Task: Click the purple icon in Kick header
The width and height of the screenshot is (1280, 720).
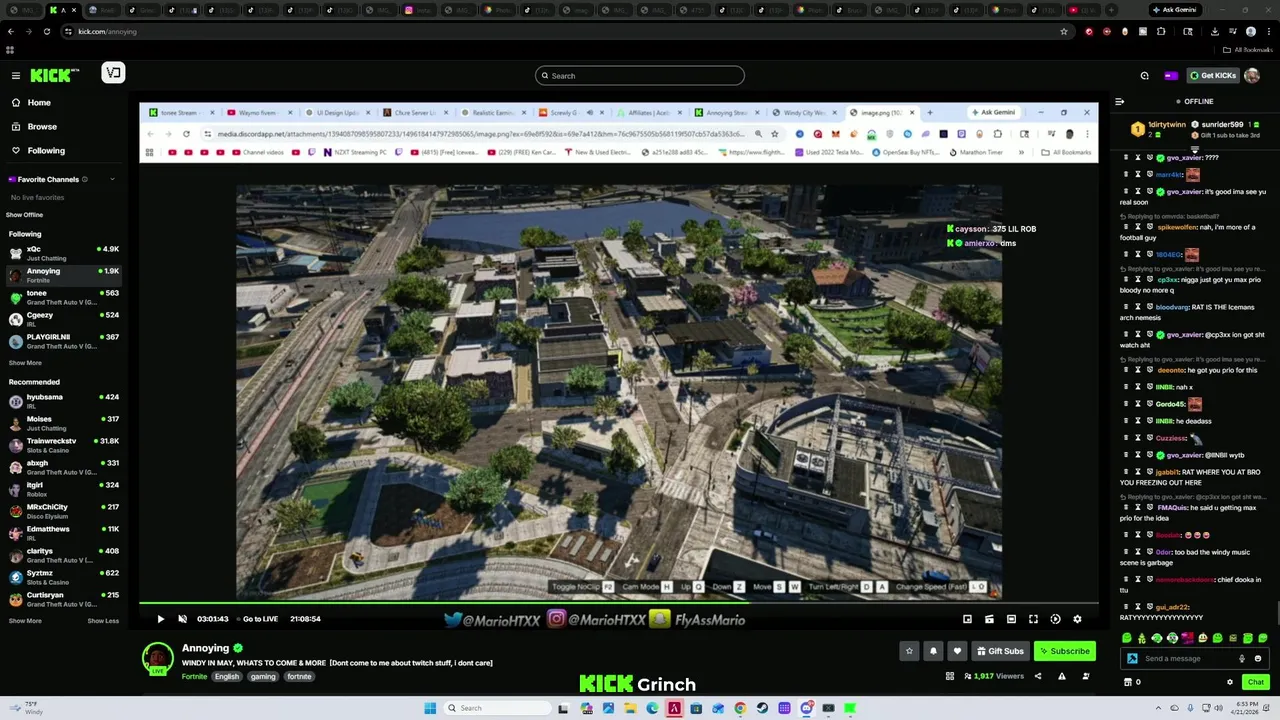Action: (x=1171, y=76)
